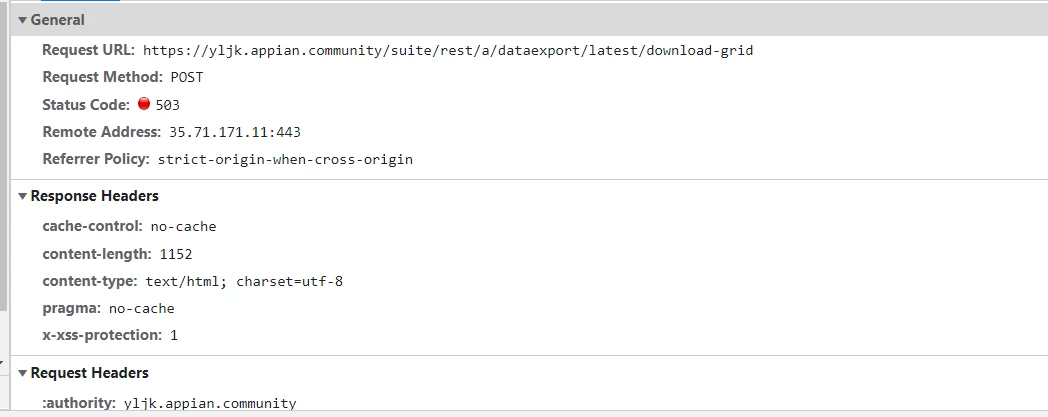Collapse the Response Headers section
Viewport: 1048px width, 417px height.
[23, 196]
